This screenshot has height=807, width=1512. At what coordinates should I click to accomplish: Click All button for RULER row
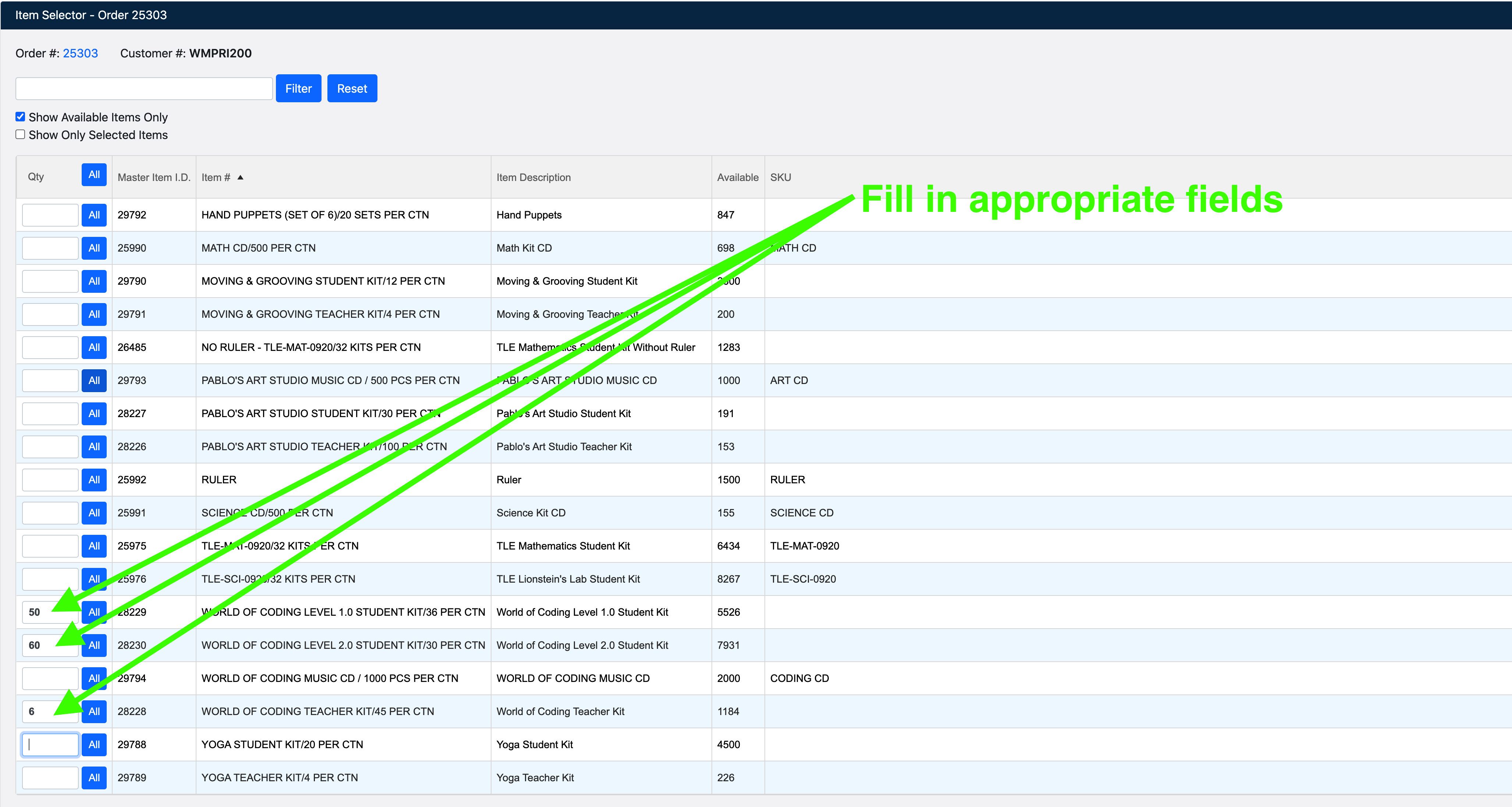[x=94, y=480]
